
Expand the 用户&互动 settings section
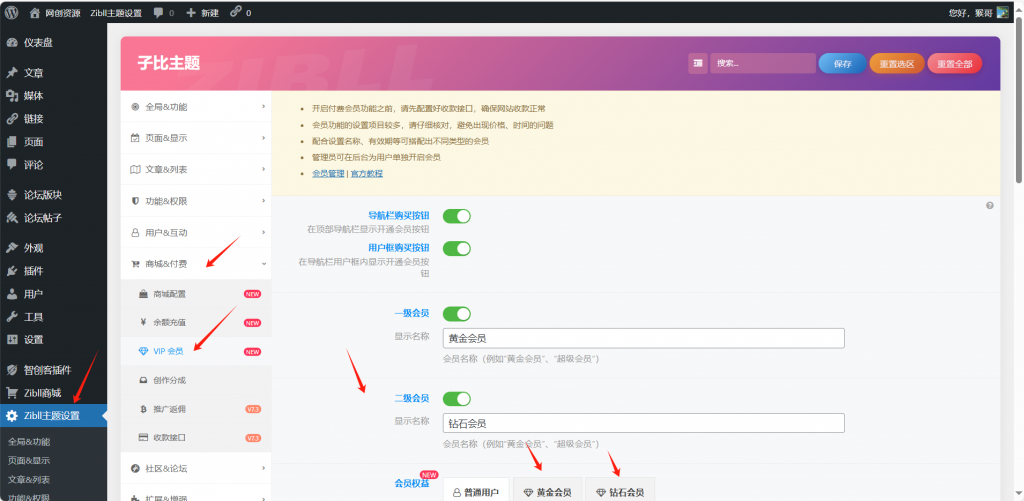pyautogui.click(x=196, y=232)
